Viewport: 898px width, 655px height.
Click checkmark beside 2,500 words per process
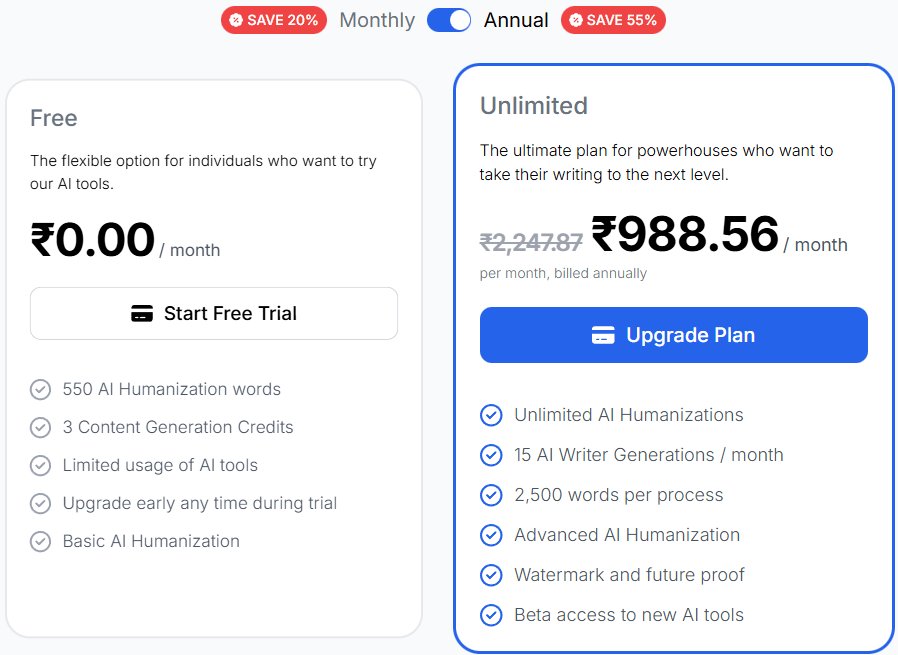pyautogui.click(x=491, y=495)
